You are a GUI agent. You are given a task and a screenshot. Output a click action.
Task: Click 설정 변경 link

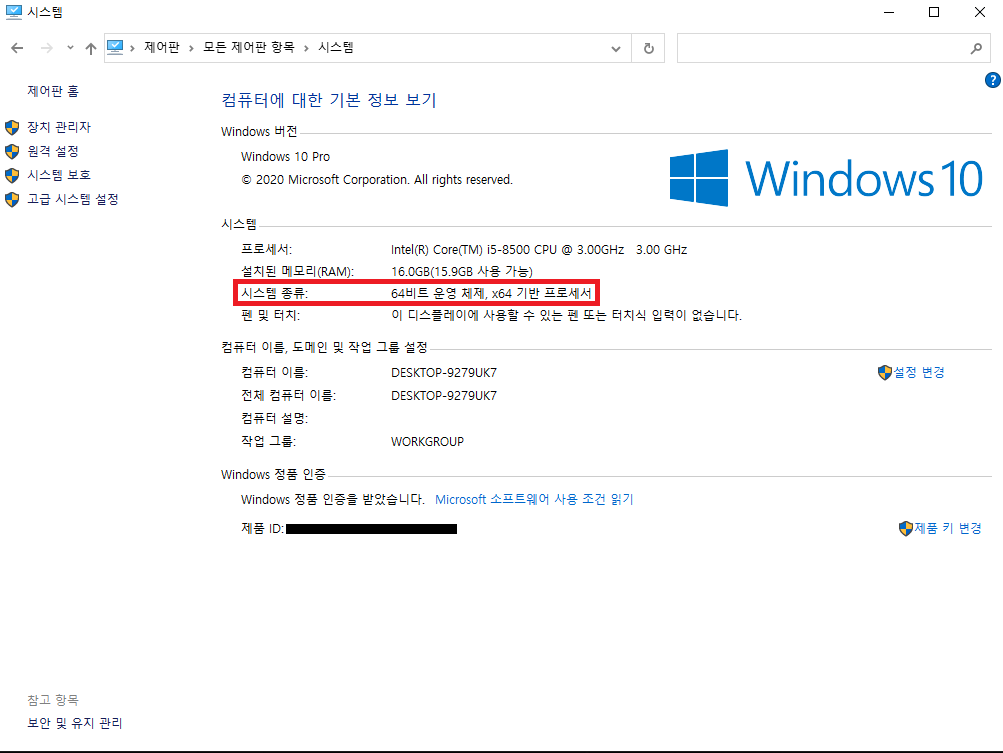point(919,372)
